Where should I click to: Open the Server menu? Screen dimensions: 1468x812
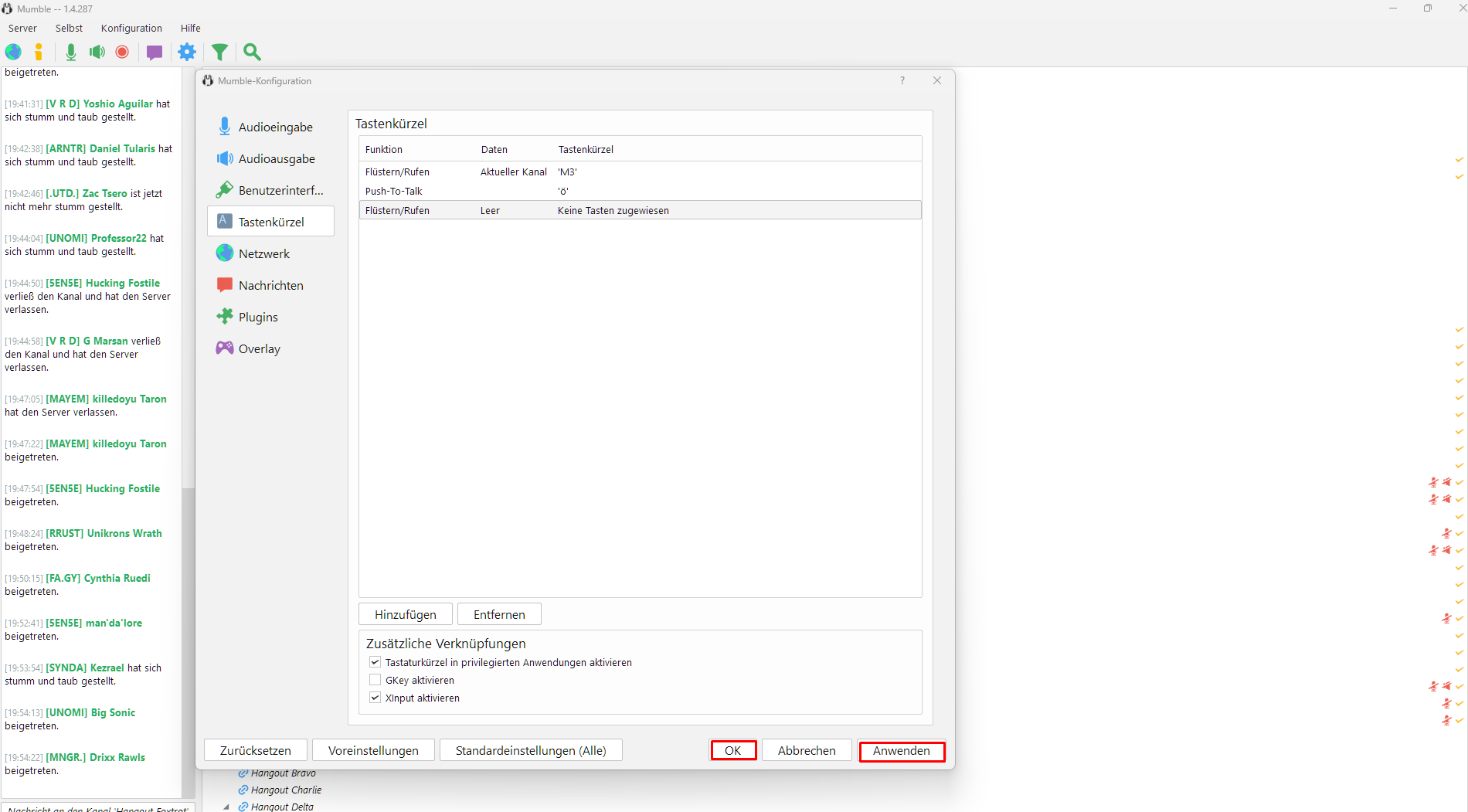[x=22, y=28]
